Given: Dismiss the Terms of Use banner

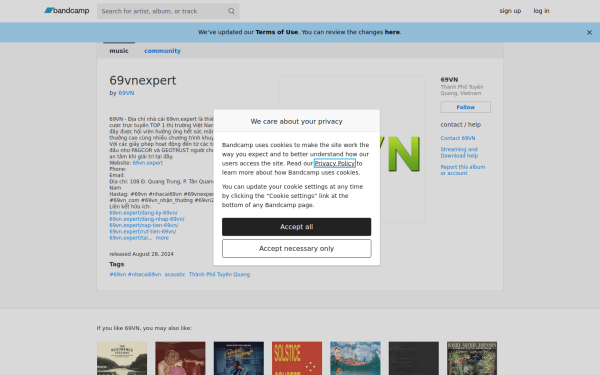Looking at the screenshot, I should (x=589, y=33).
